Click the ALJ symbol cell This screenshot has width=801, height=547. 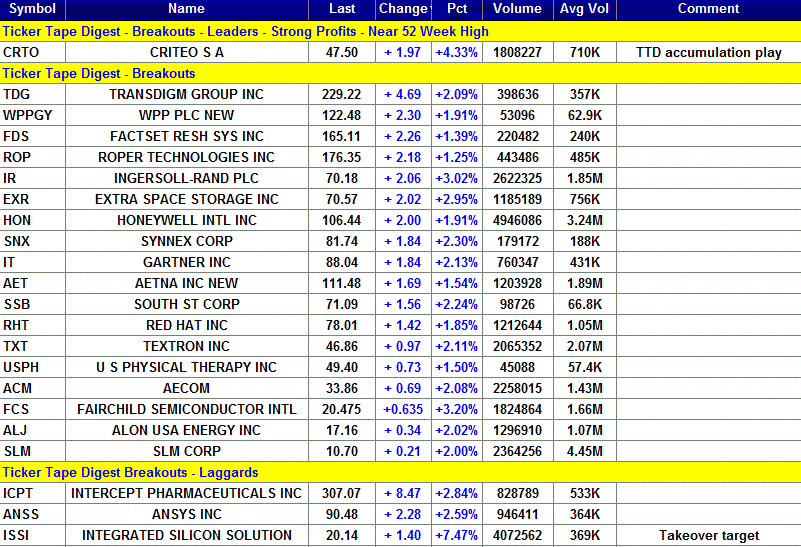[x=32, y=430]
